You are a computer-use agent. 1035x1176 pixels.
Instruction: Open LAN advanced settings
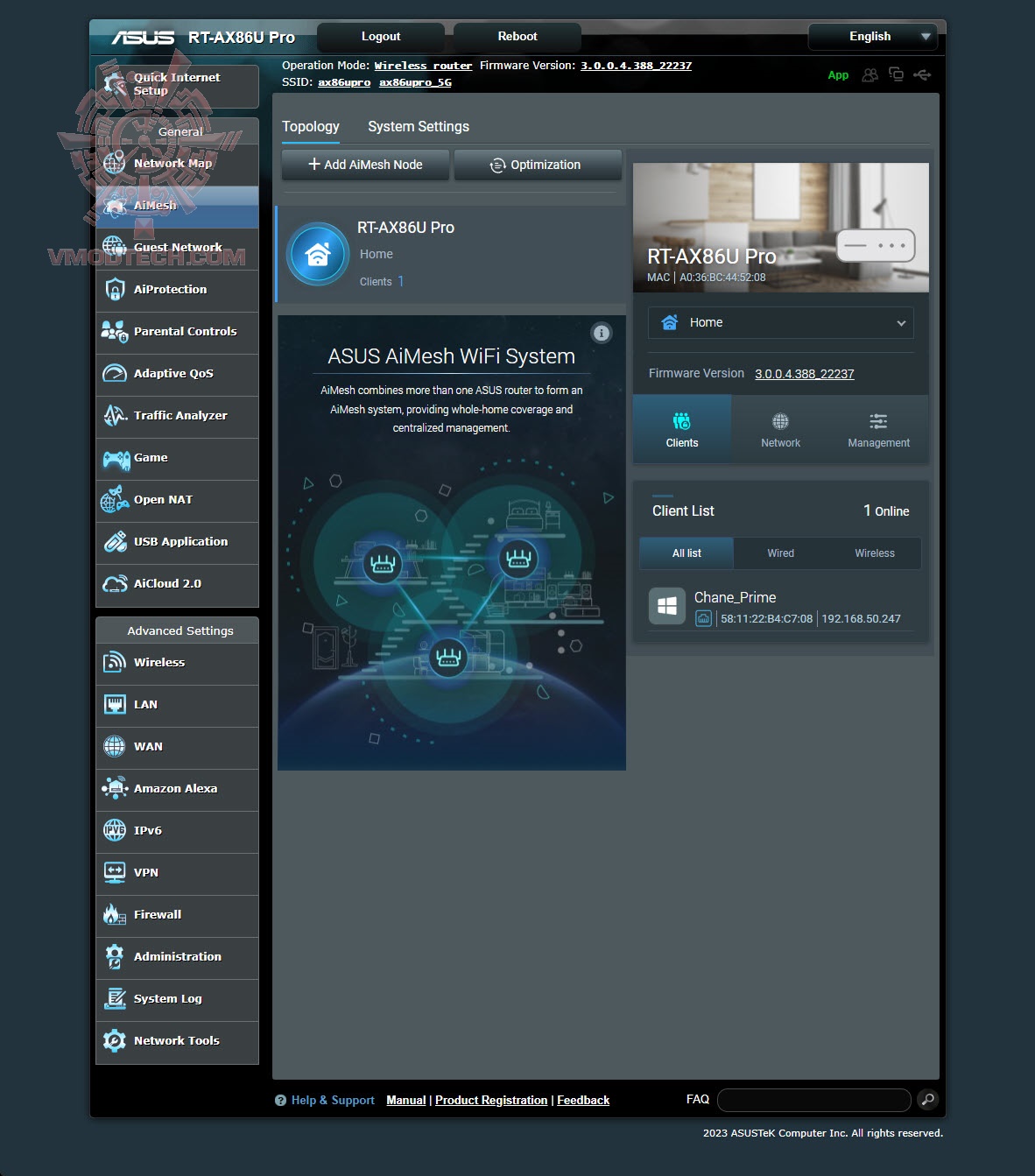tap(177, 705)
